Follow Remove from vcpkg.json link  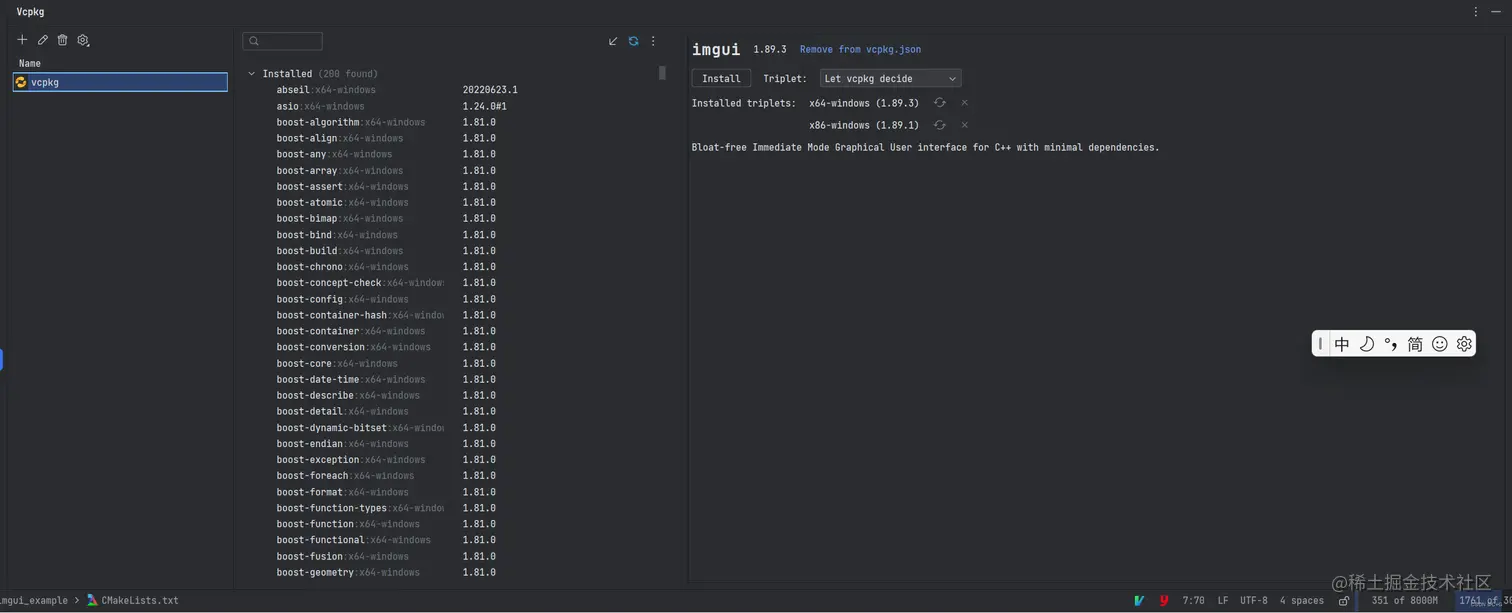(x=860, y=49)
